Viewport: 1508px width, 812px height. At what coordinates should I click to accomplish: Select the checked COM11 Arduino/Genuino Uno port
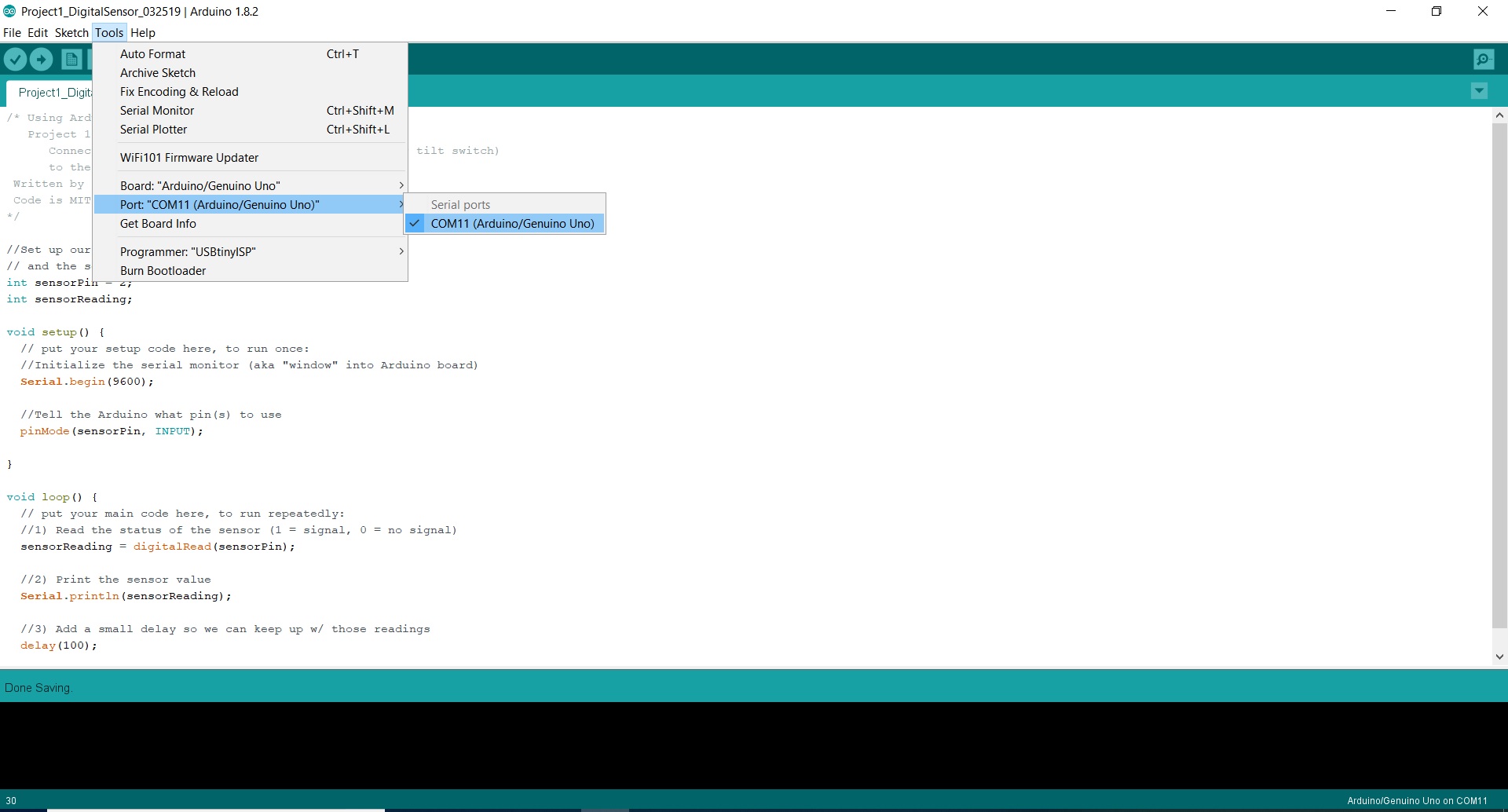512,223
